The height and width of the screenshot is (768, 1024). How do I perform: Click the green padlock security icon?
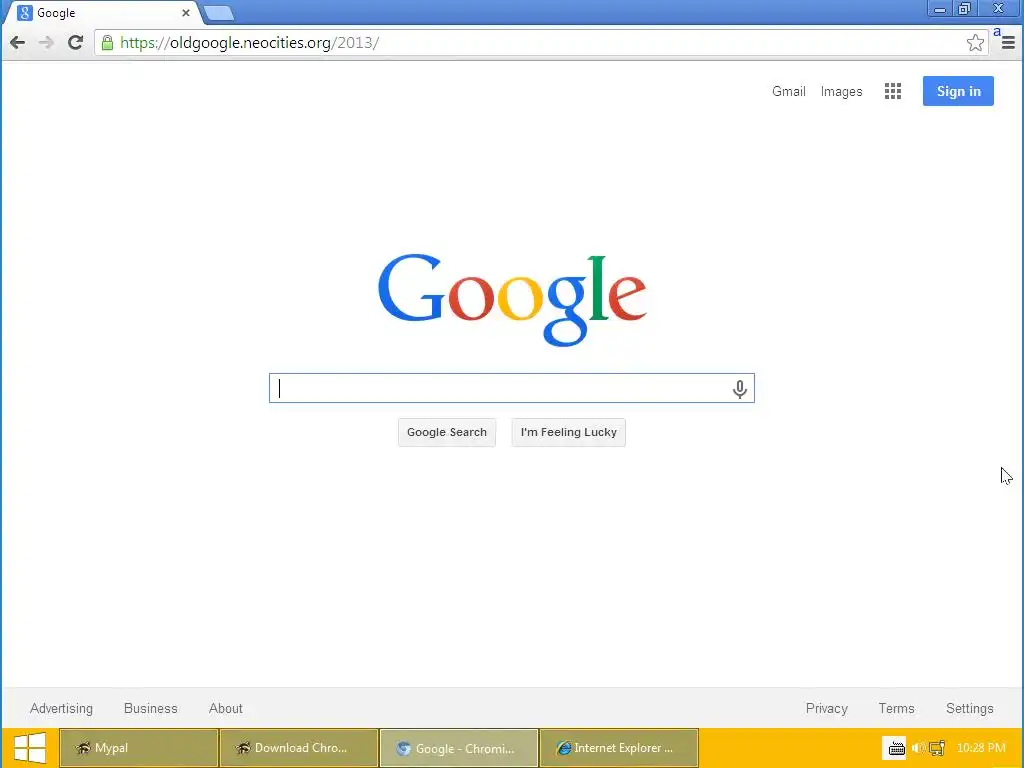coord(107,43)
